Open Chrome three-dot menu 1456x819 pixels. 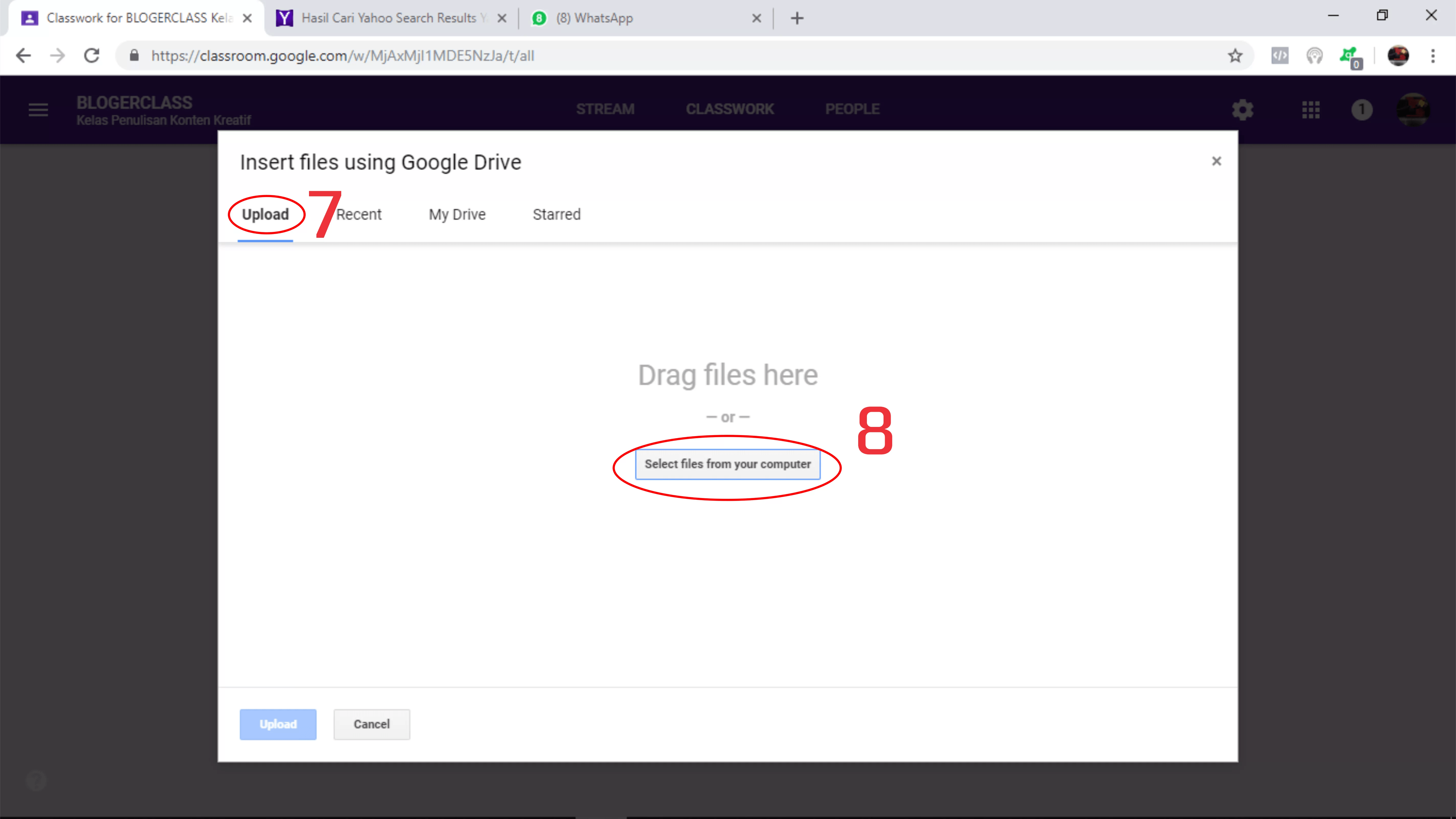(x=1433, y=56)
